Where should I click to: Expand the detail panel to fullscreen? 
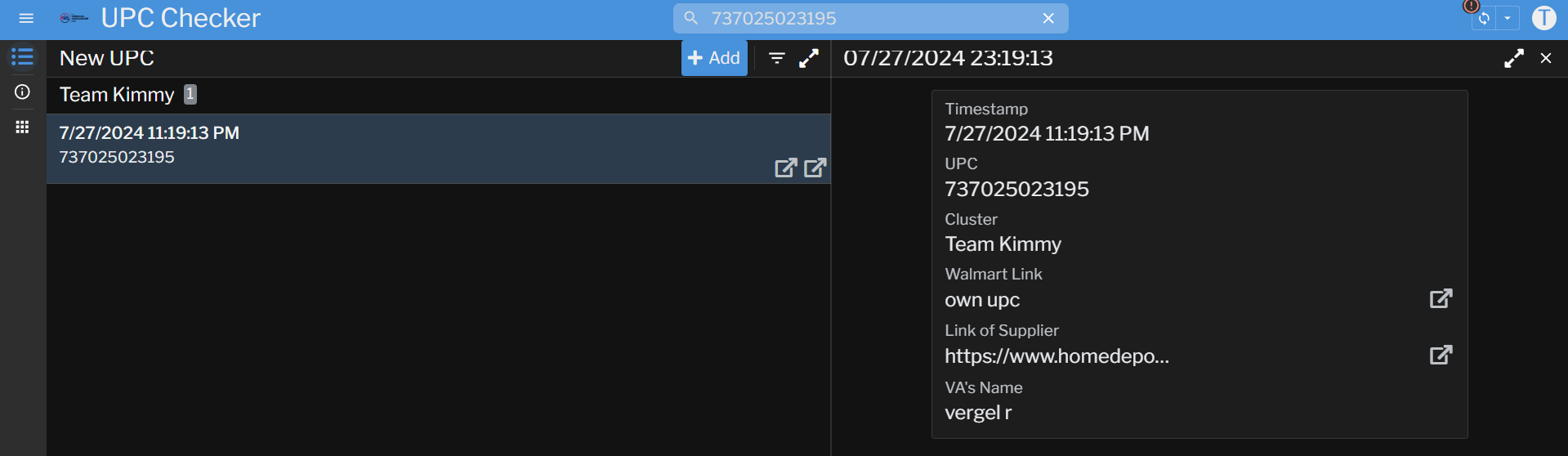pyautogui.click(x=1513, y=58)
